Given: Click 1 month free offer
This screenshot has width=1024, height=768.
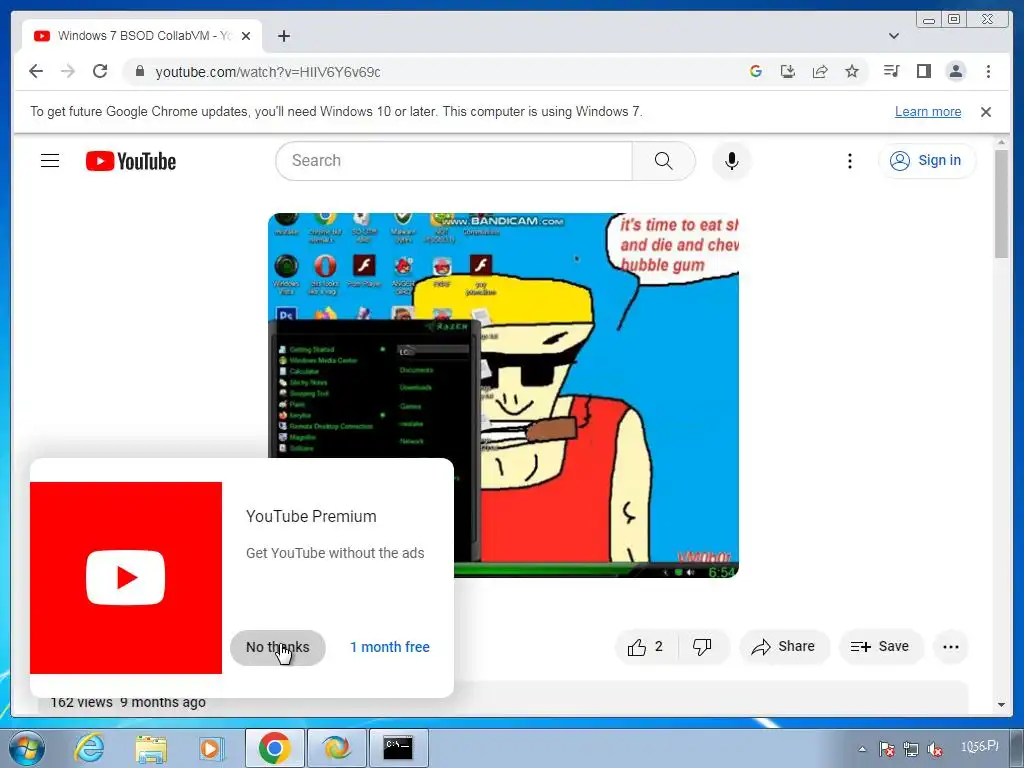Looking at the screenshot, I should tap(390, 647).
